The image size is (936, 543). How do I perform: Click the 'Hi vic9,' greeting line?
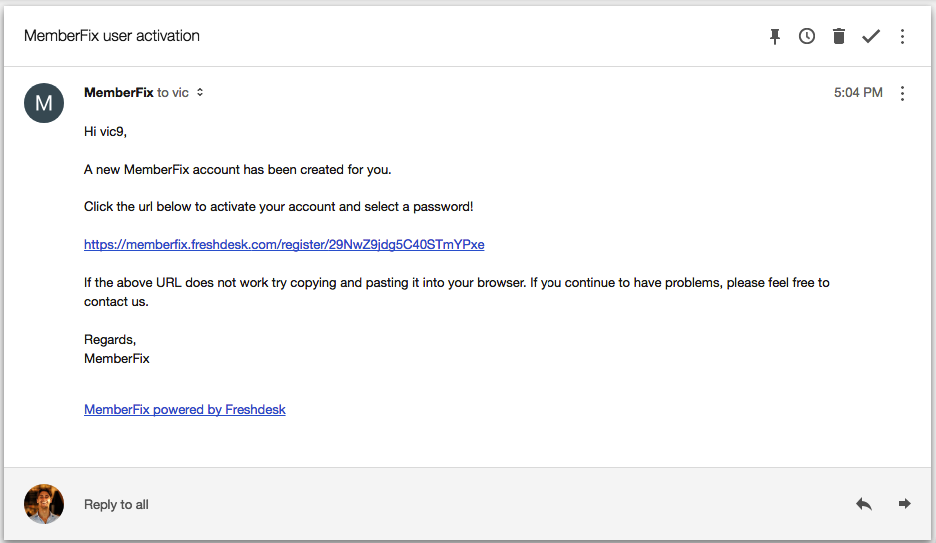[106, 131]
